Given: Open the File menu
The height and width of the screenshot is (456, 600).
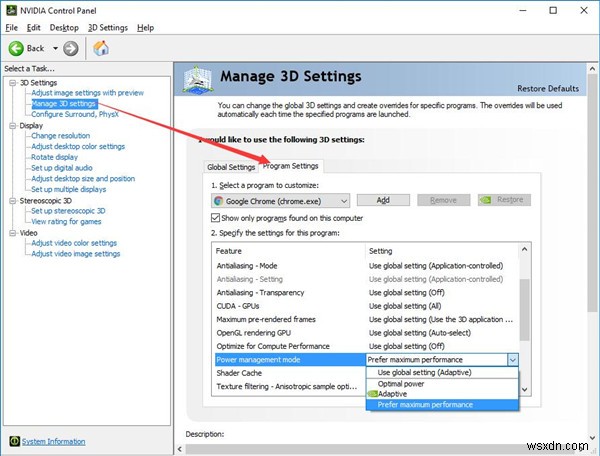Looking at the screenshot, I should click(x=11, y=28).
